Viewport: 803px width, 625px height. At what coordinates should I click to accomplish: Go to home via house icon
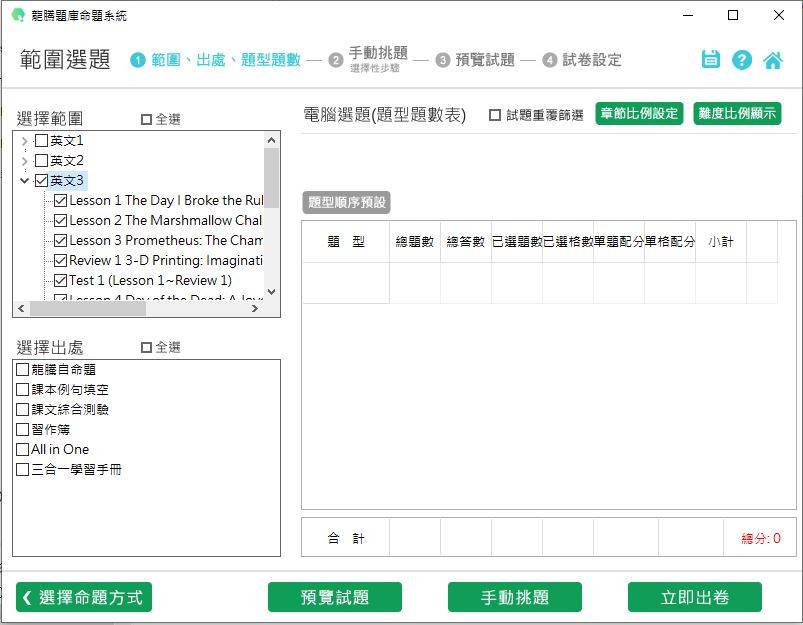click(773, 60)
